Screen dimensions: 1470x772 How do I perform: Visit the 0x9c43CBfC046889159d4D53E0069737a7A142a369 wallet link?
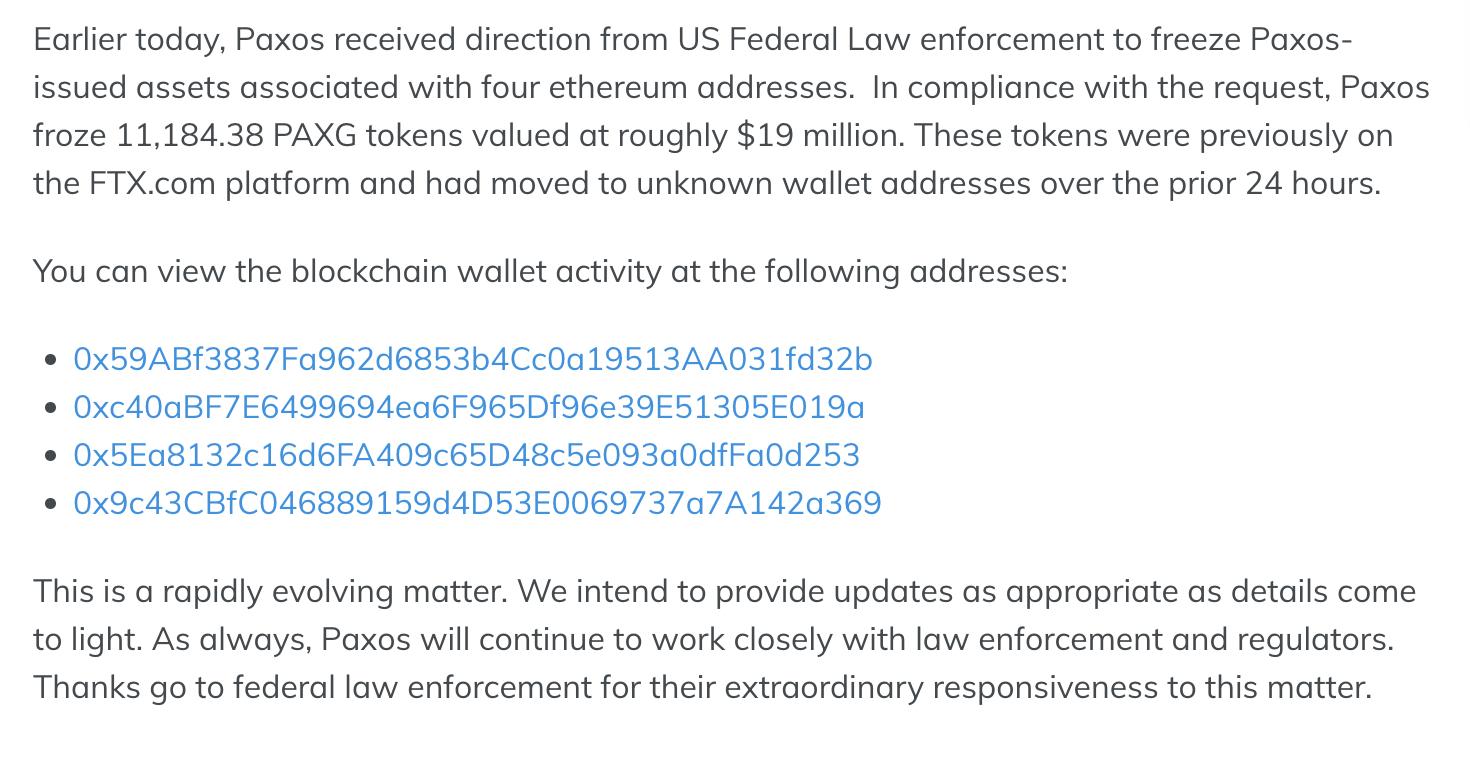tap(477, 503)
